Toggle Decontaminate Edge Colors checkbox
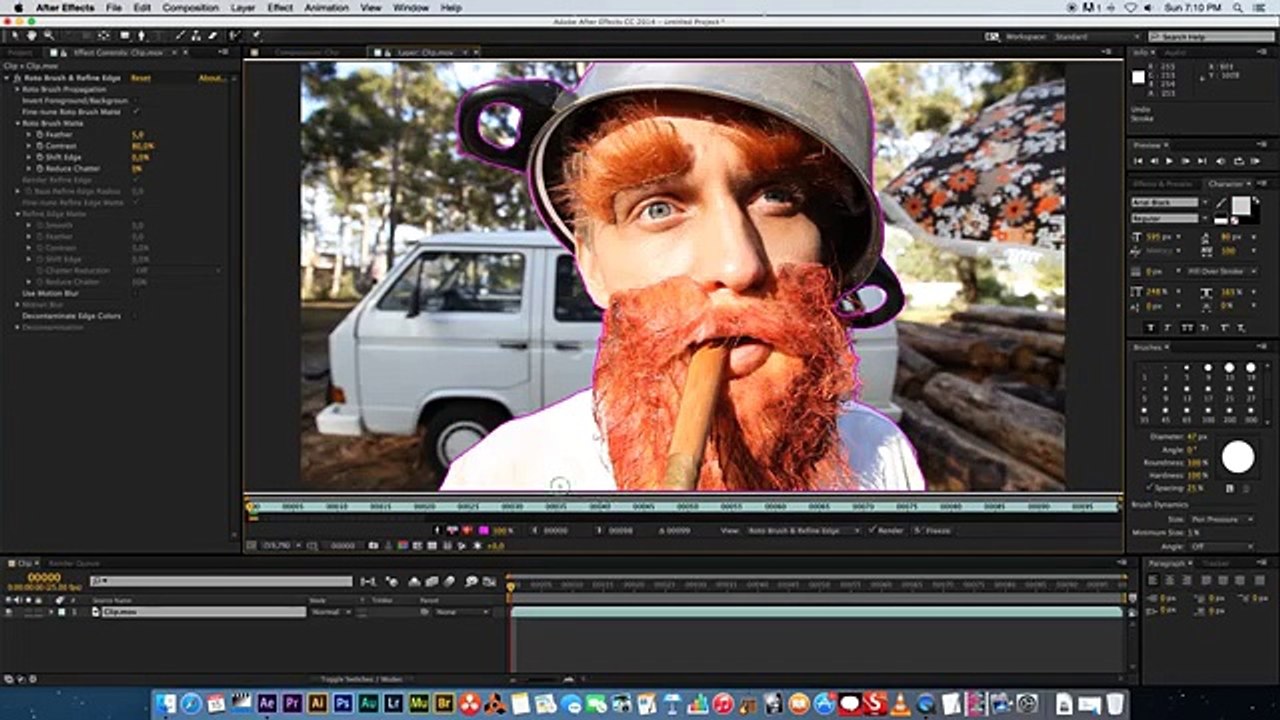Screen dimensions: 1280x720 click(x=136, y=316)
